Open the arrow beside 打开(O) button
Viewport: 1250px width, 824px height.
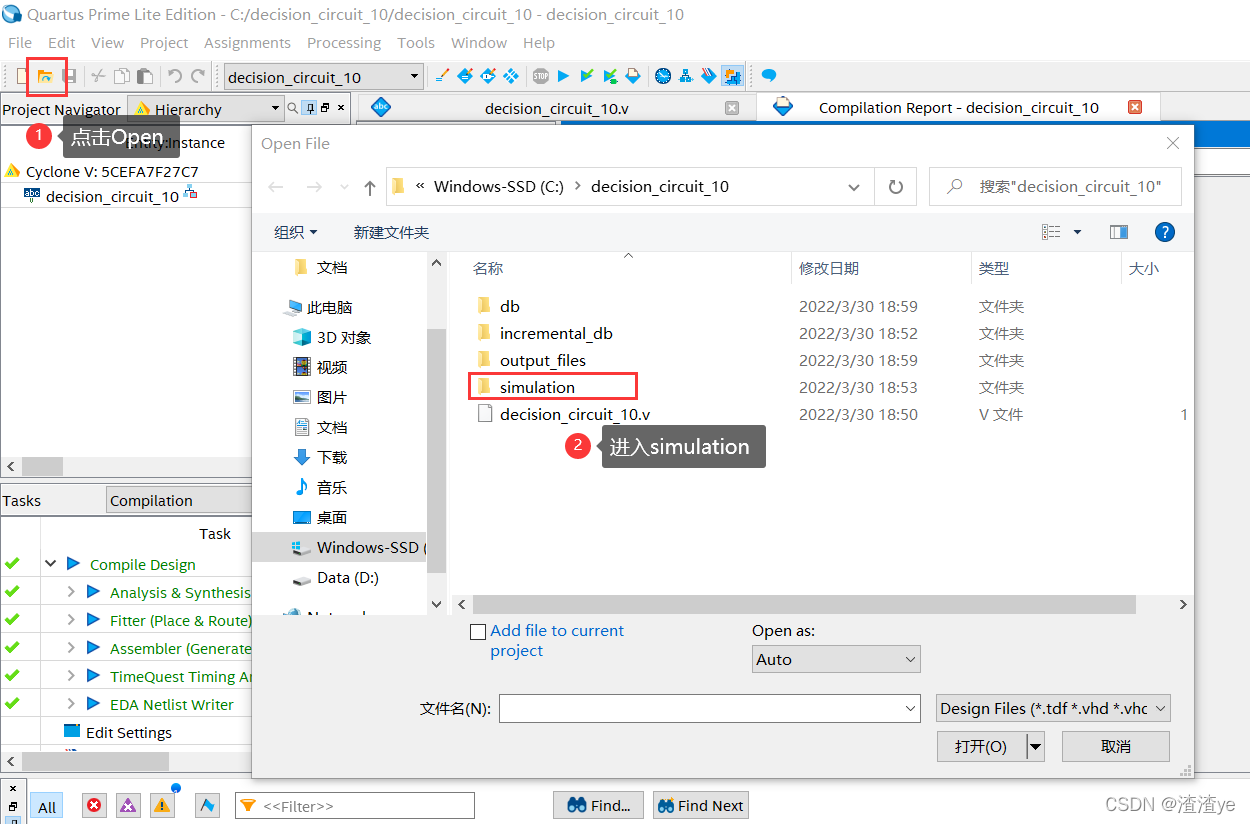point(1035,746)
